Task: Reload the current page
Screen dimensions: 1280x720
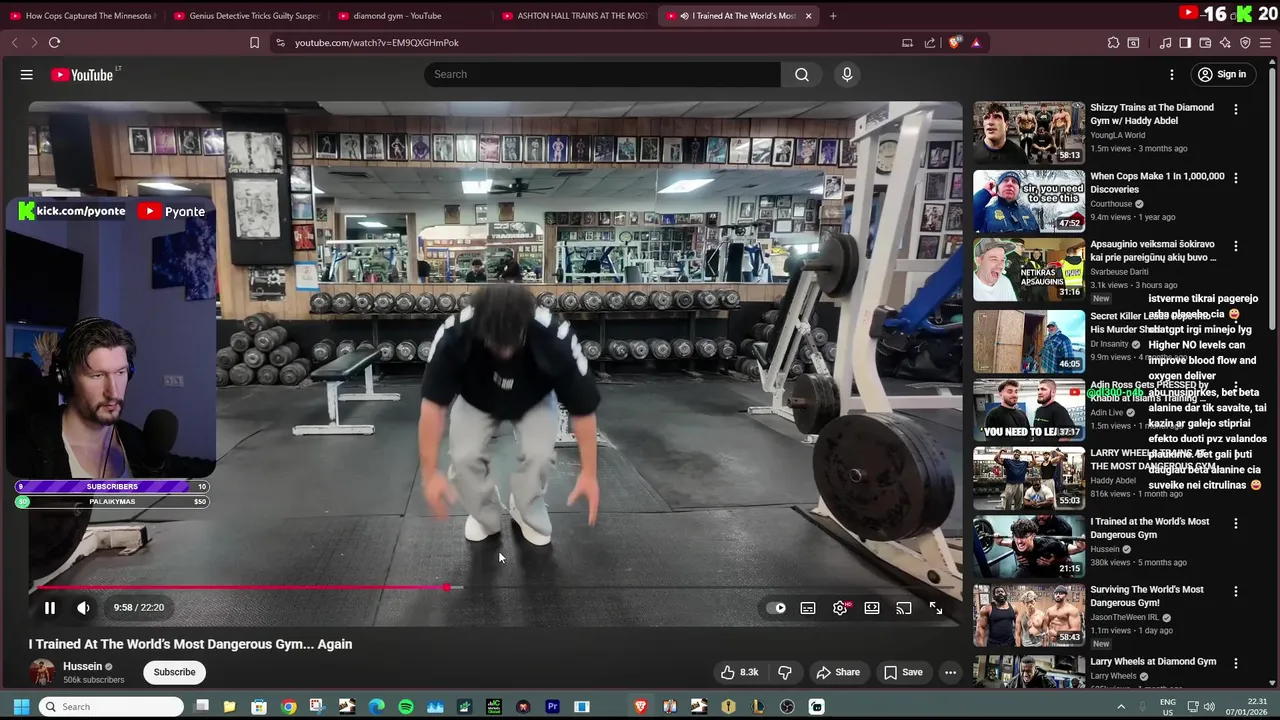Action: click(54, 43)
